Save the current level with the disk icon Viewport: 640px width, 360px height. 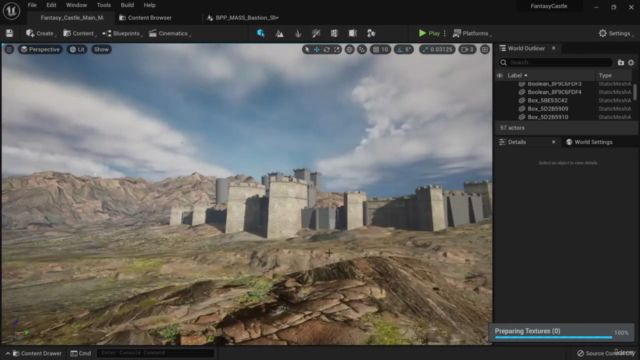pos(9,33)
